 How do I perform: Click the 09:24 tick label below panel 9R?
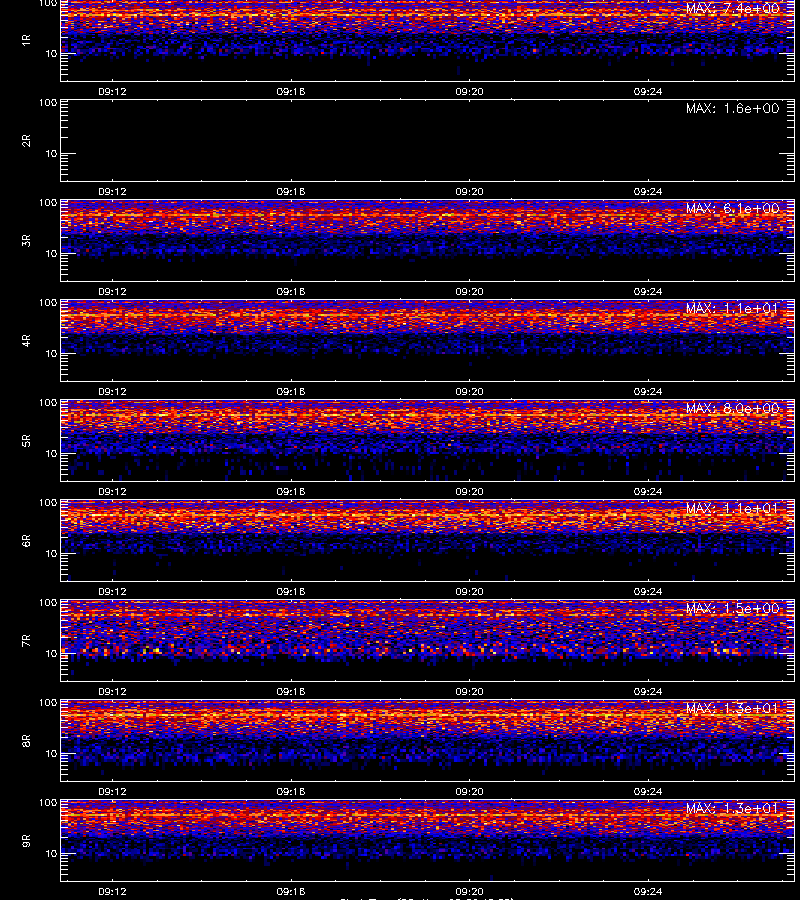[x=648, y=891]
